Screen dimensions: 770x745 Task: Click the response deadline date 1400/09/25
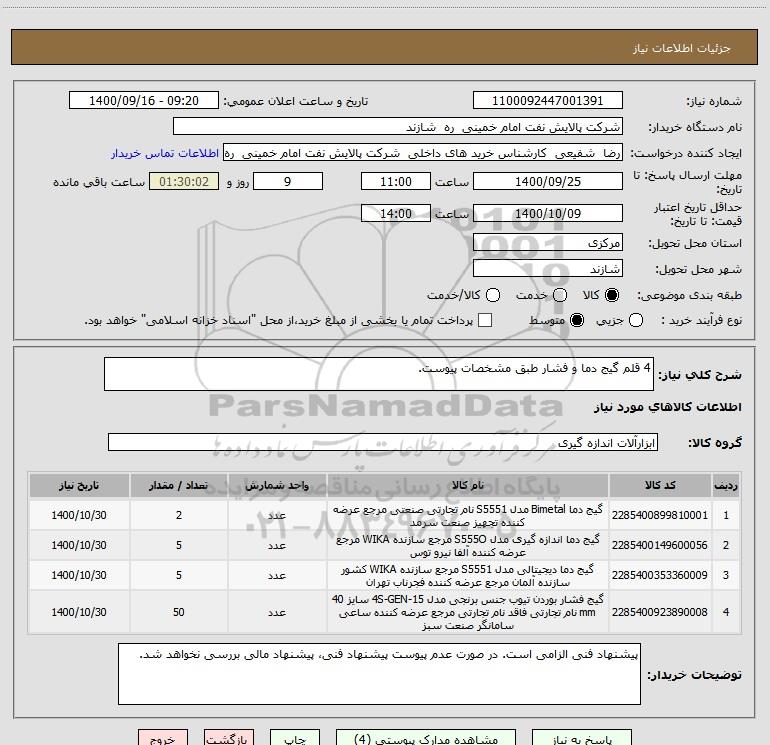click(548, 181)
